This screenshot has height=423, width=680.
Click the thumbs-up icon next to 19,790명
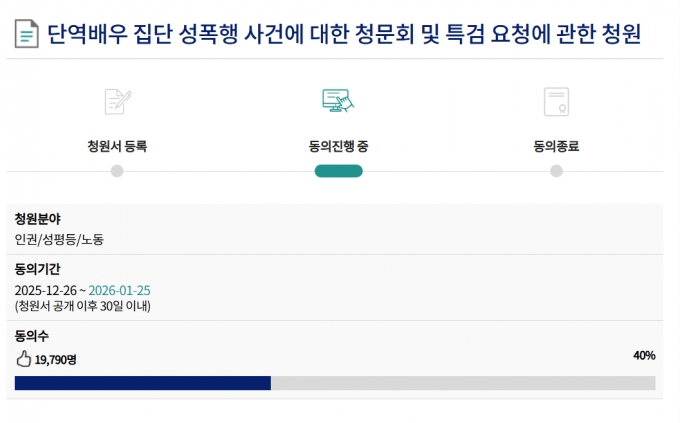[x=23, y=358]
